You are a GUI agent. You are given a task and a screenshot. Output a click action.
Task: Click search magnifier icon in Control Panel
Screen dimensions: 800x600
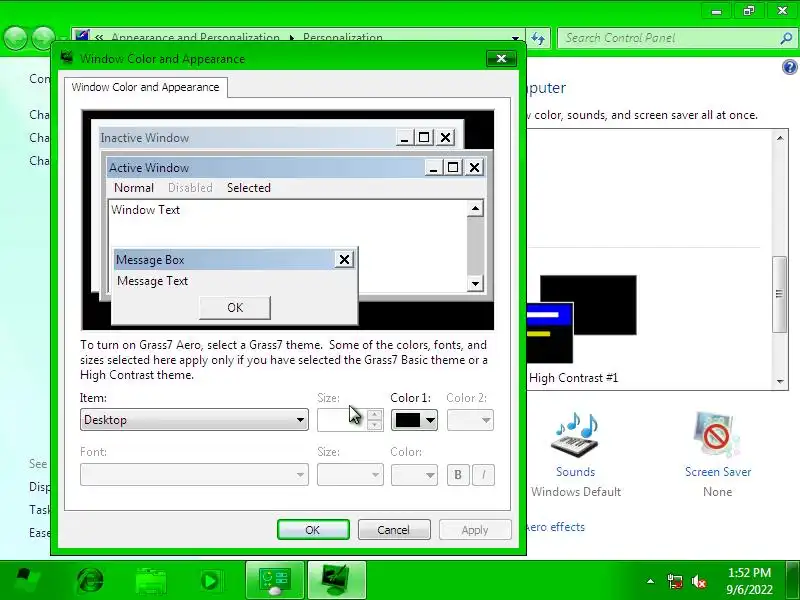coord(786,38)
